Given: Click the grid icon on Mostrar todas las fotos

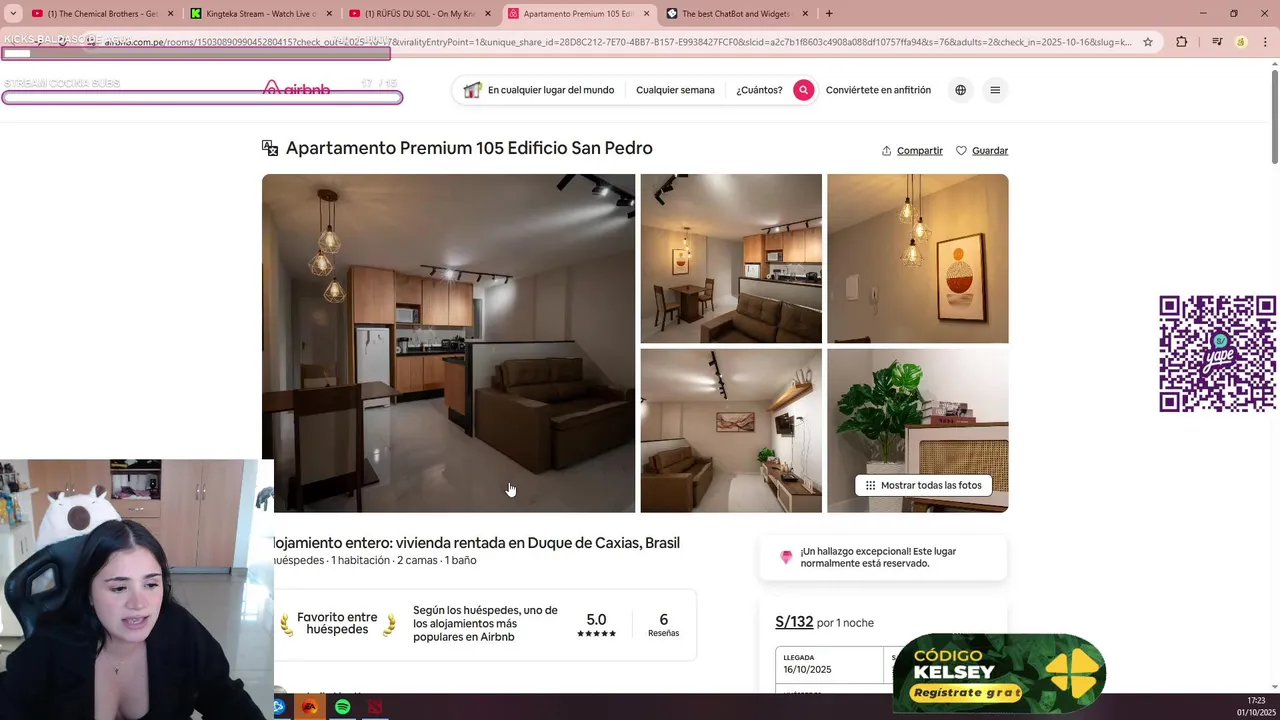Looking at the screenshot, I should pyautogui.click(x=870, y=485).
